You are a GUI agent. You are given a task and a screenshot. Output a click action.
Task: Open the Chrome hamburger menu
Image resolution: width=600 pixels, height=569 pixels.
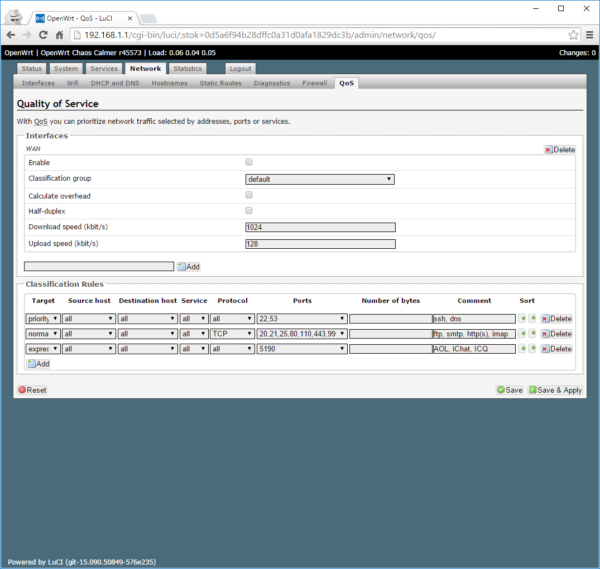(589, 34)
